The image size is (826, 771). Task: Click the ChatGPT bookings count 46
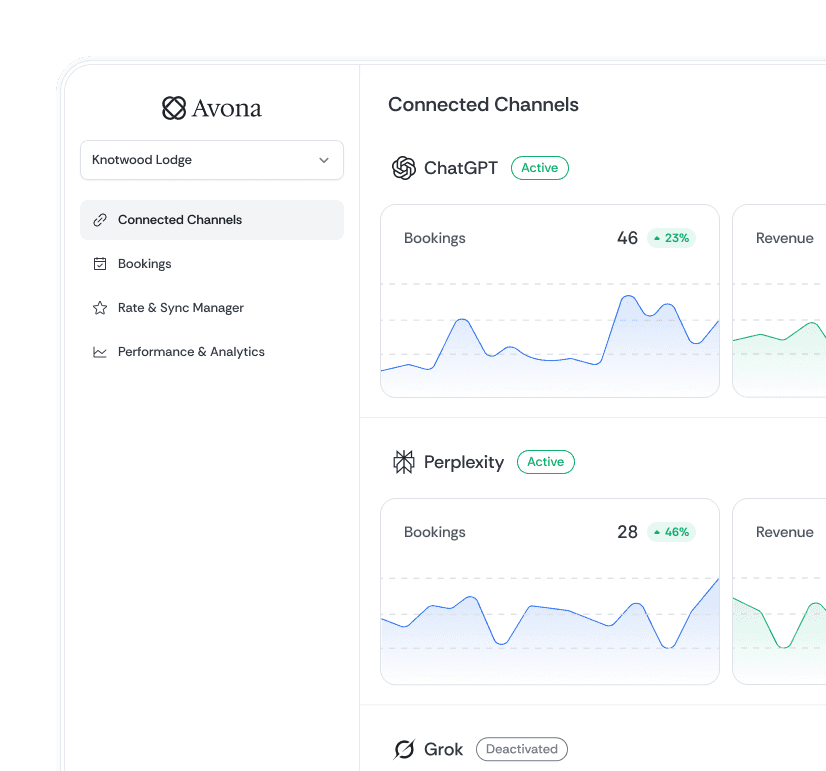pos(627,238)
